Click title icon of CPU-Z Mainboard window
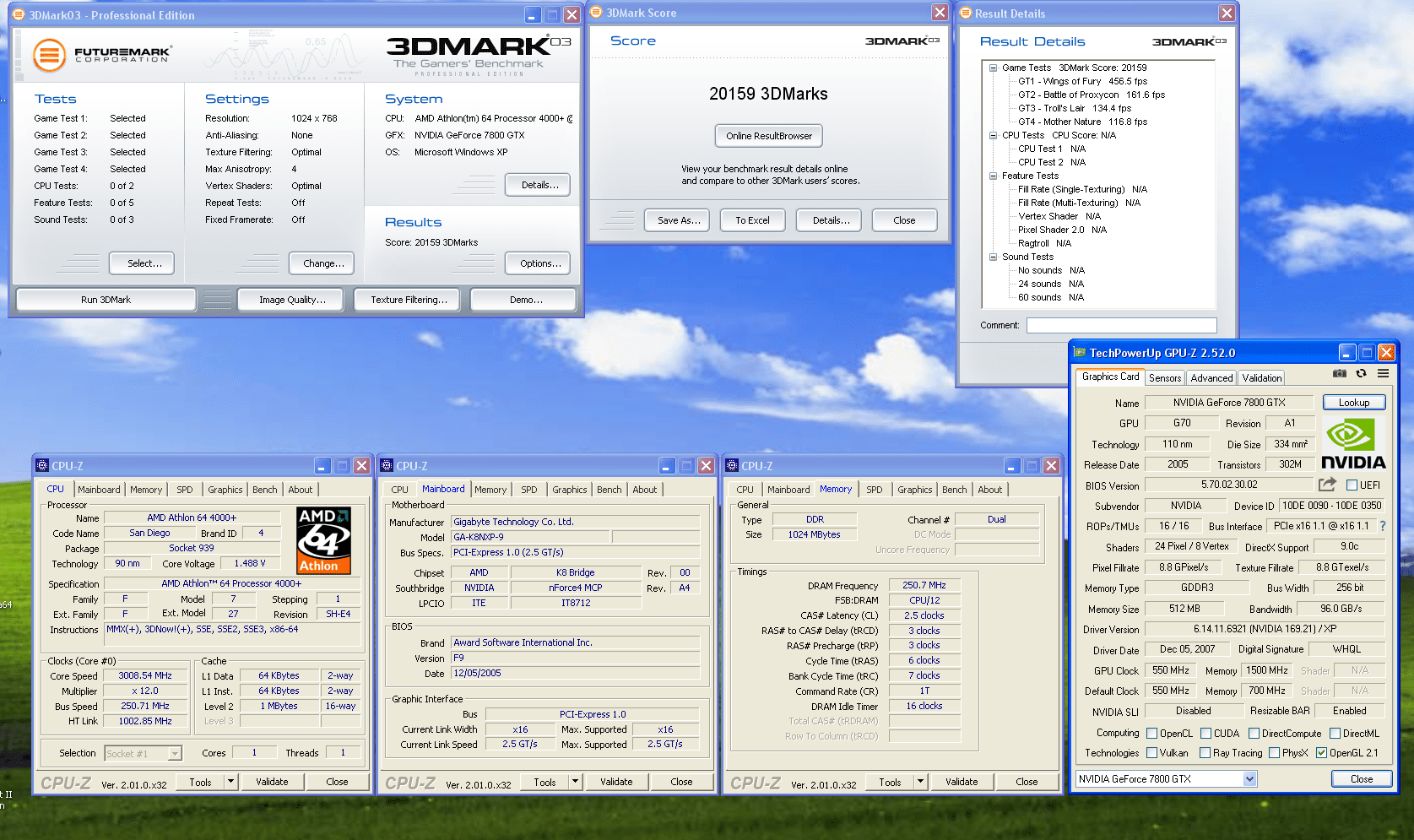The image size is (1414, 840). point(387,465)
